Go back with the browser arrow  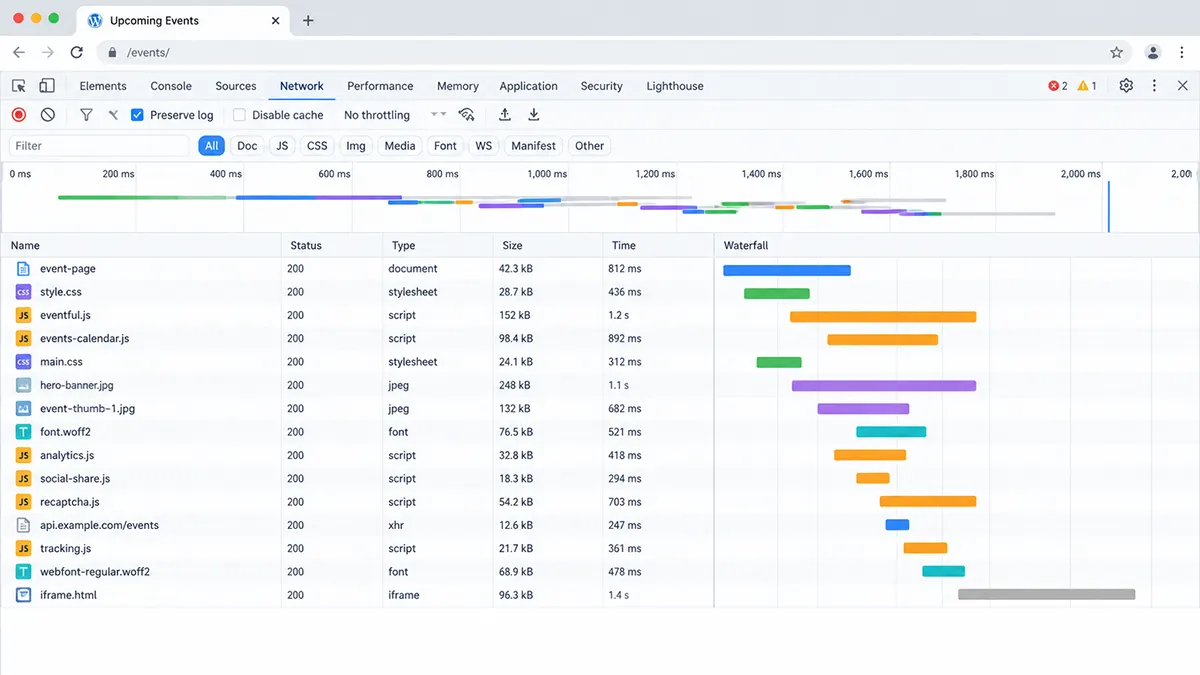click(19, 52)
